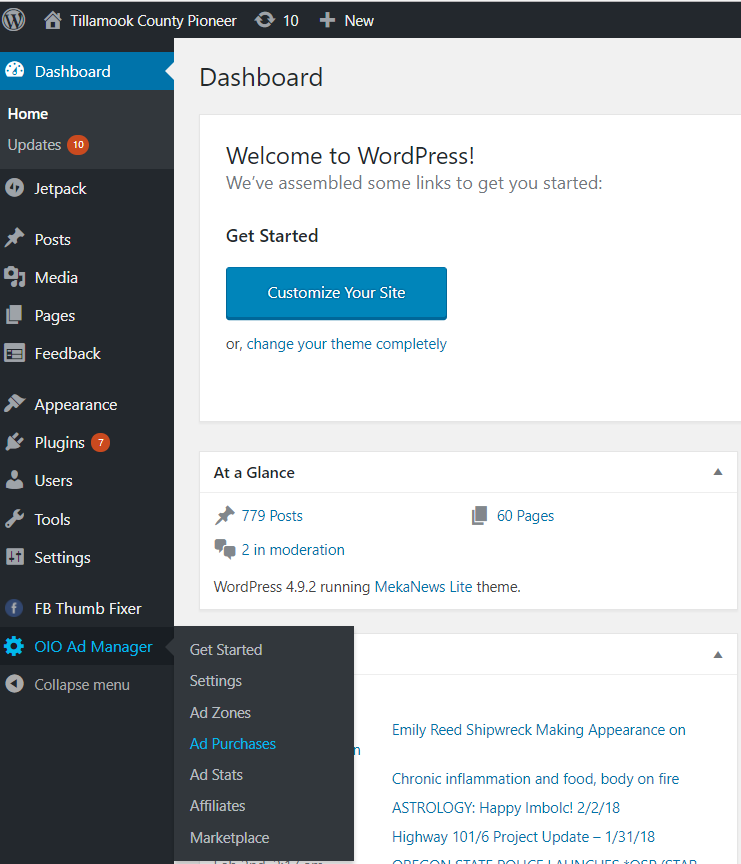This screenshot has height=864, width=741.
Task: Click the plus icon next to New
Action: coord(327,20)
